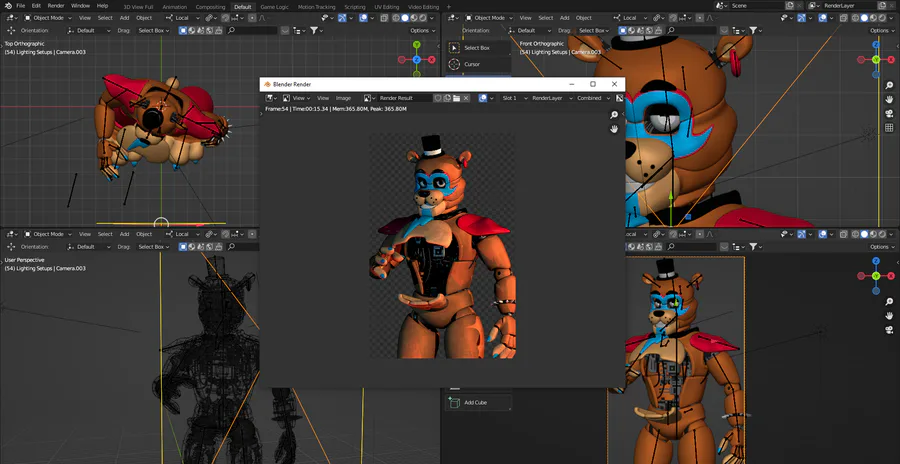Screen dimensions: 900x464
Task: Click zoom magnifier icon in bottom-right camera viewport
Action: (889, 301)
